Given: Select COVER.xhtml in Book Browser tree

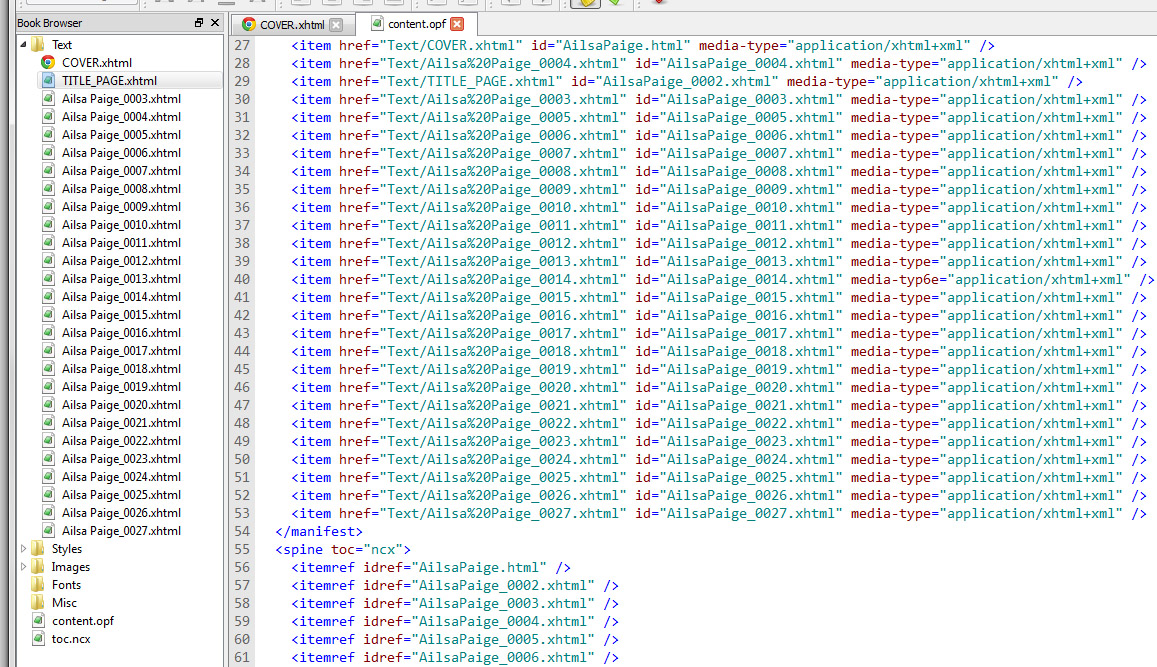Looking at the screenshot, I should click(x=97, y=63).
